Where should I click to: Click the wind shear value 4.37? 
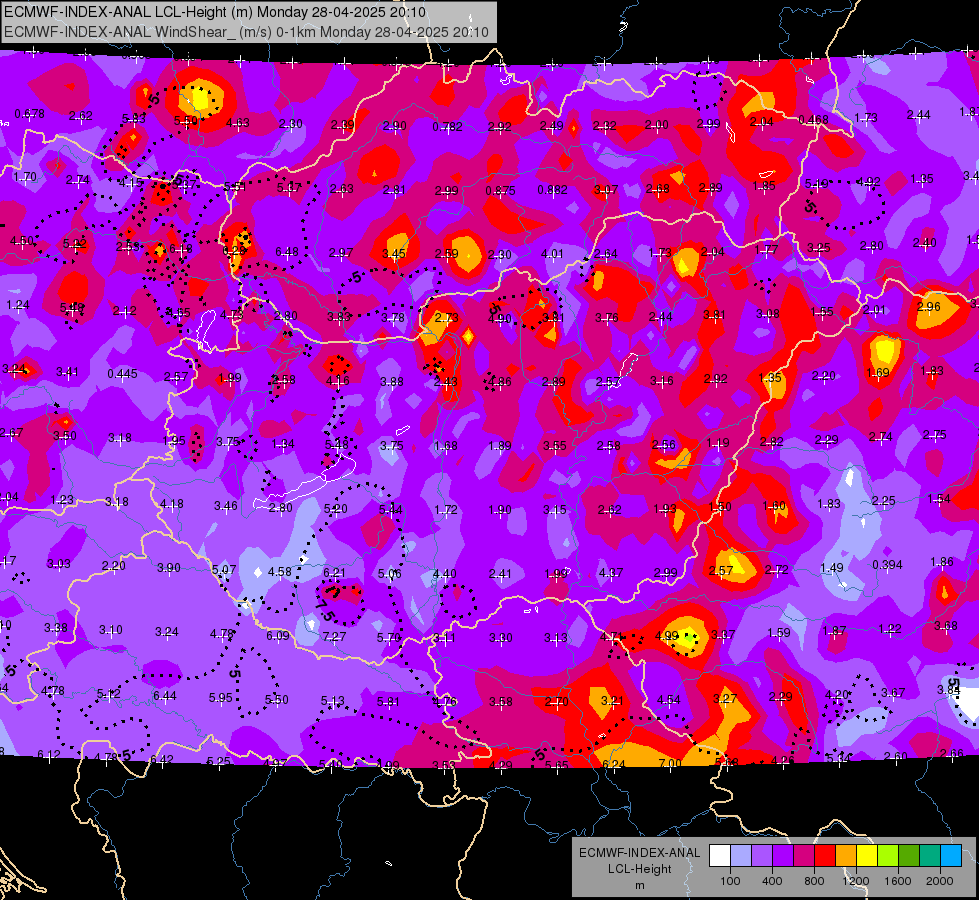pyautogui.click(x=611, y=572)
